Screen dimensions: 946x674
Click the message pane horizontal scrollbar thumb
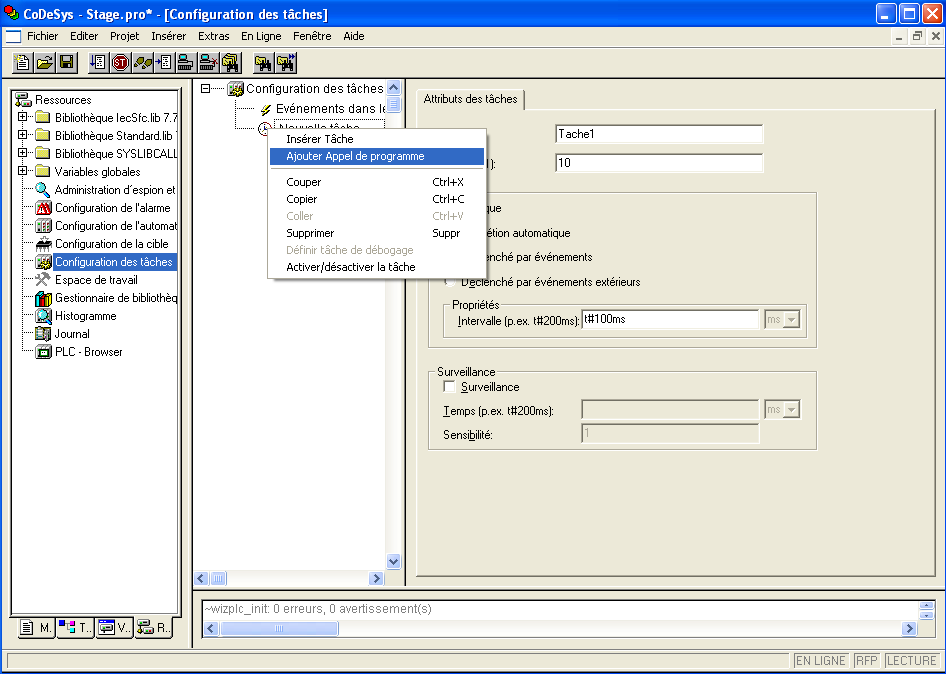(279, 629)
